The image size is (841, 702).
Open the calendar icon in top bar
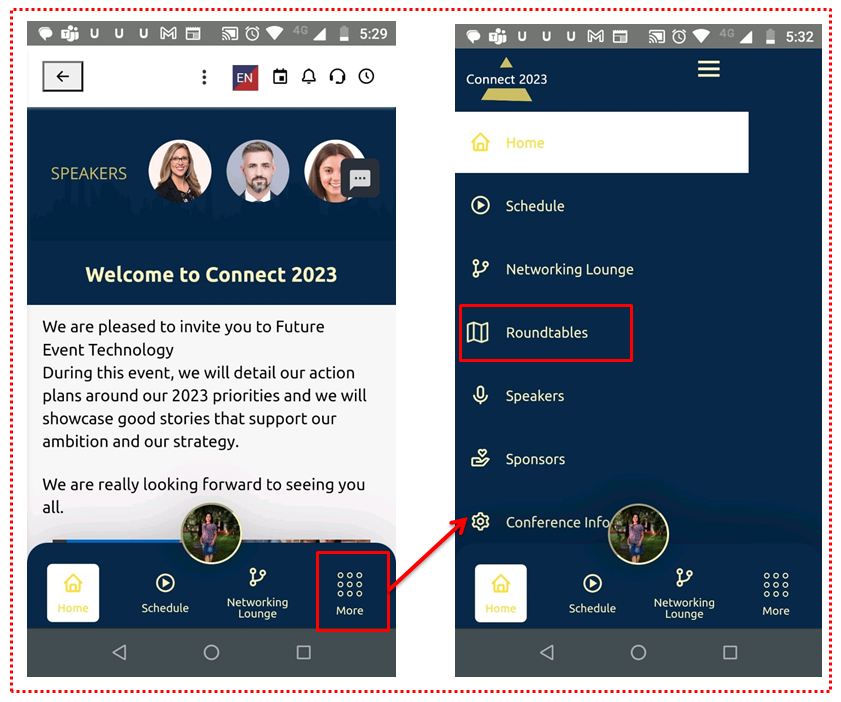coord(280,77)
